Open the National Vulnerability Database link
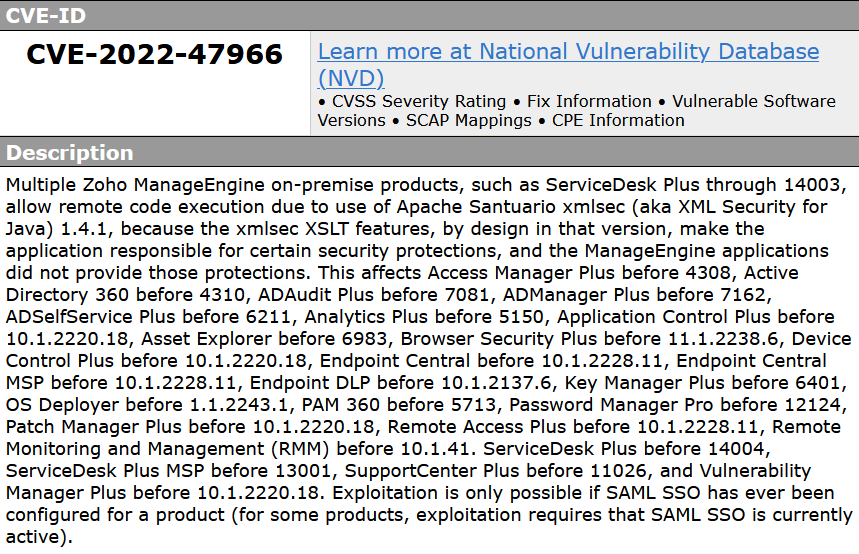This screenshot has width=859, height=554. (x=568, y=52)
